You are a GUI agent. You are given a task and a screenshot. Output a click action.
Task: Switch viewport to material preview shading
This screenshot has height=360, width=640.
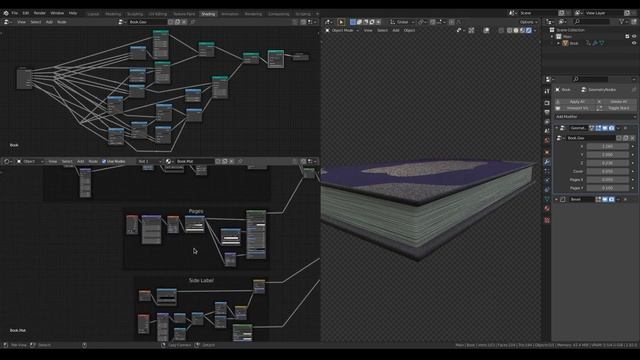point(522,30)
